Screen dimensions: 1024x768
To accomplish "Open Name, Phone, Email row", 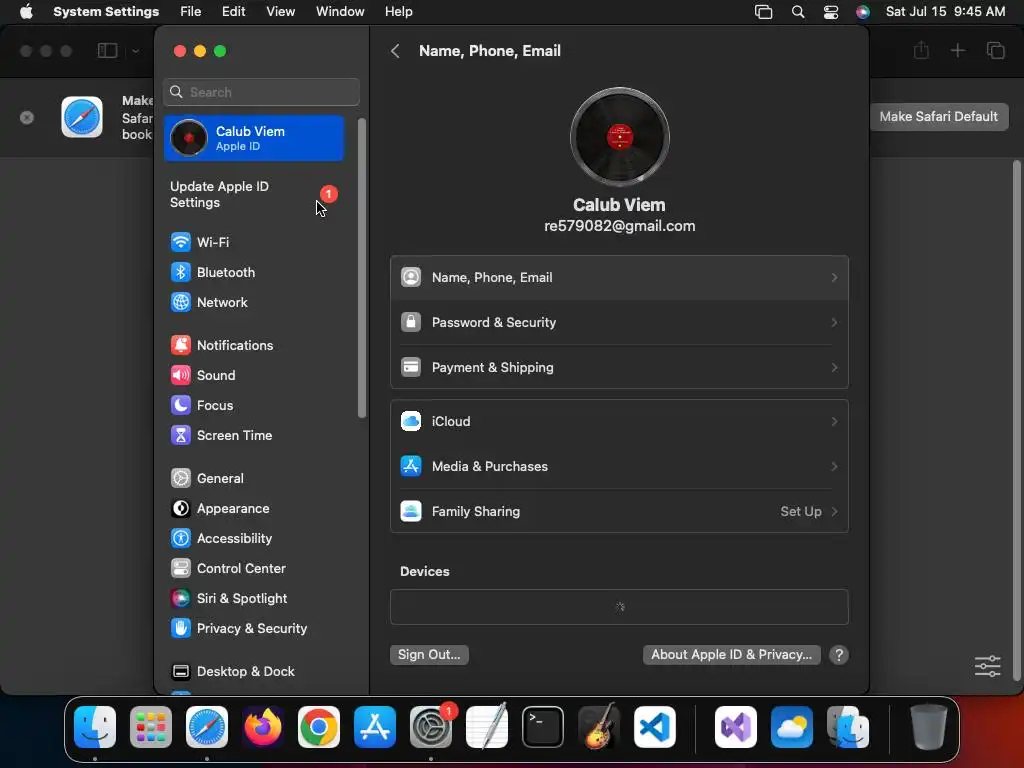I will (619, 278).
